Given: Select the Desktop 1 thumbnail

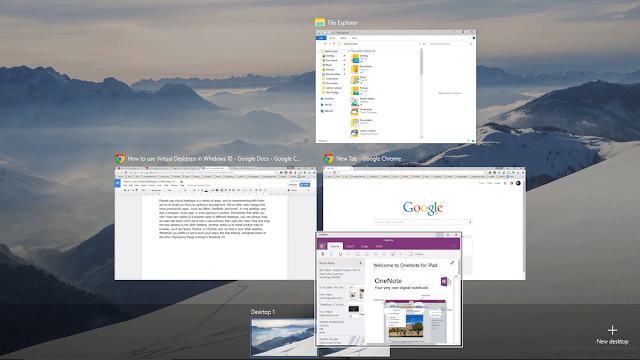Looking at the screenshot, I should (283, 338).
